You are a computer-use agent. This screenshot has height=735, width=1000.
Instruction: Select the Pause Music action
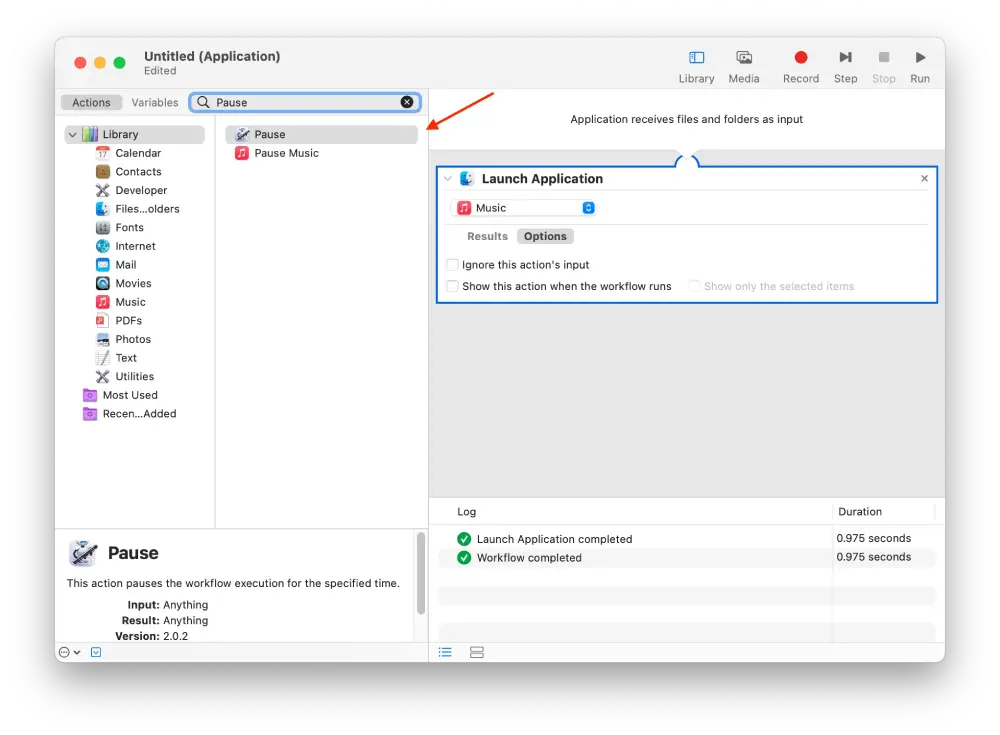[321, 153]
